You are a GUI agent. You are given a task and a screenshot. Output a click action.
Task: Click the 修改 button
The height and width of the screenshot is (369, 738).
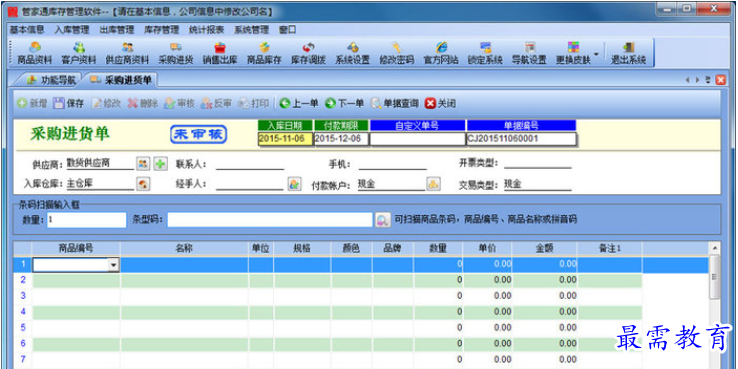pos(106,104)
